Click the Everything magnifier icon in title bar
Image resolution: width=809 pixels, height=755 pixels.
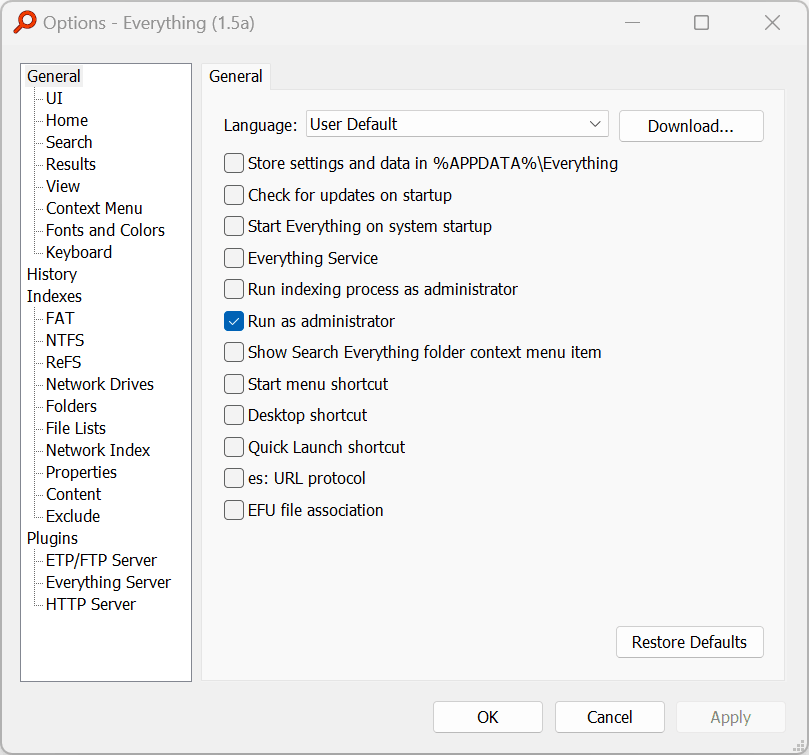24,23
